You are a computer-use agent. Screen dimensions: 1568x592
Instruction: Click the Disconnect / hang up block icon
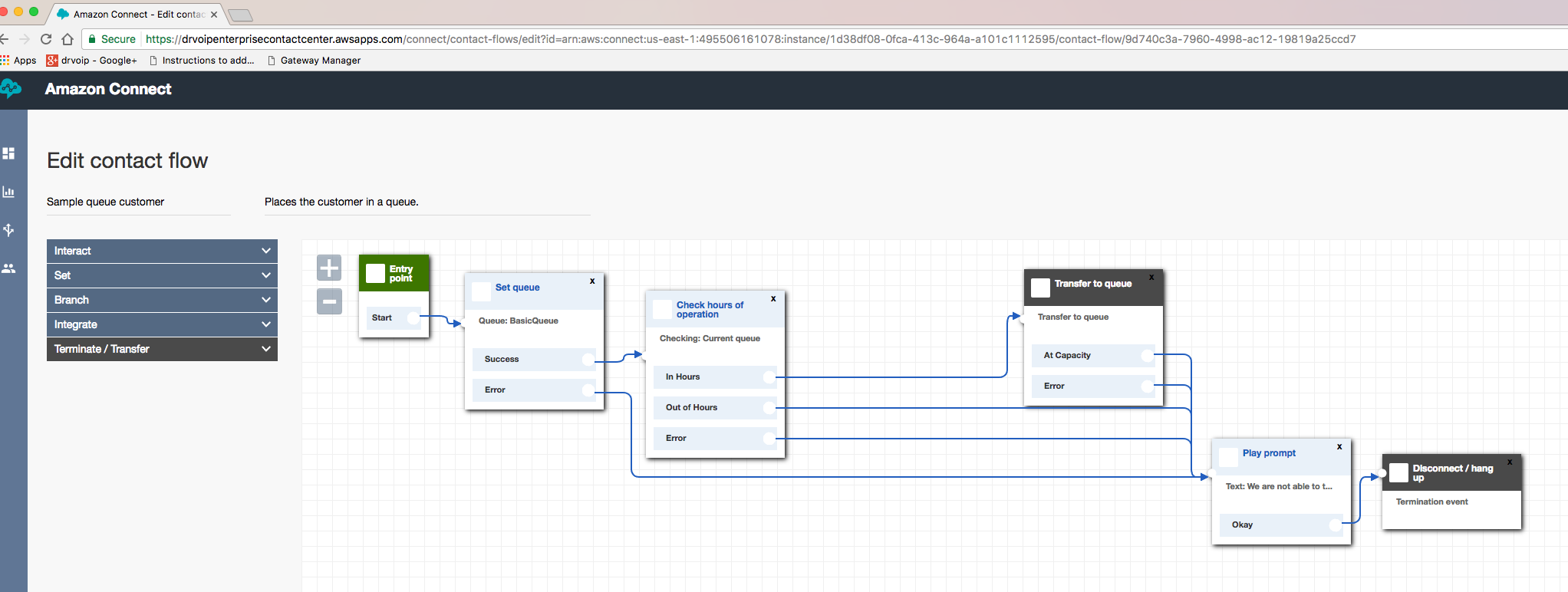1398,472
